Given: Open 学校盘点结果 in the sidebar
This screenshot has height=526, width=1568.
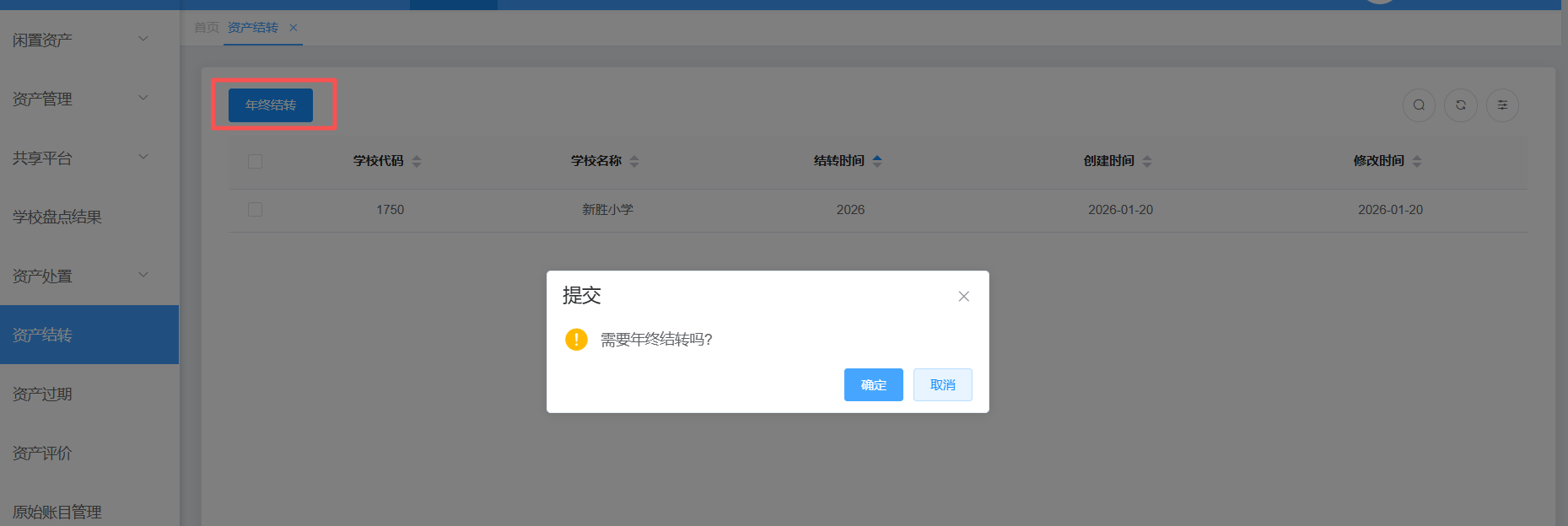Looking at the screenshot, I should tap(57, 217).
